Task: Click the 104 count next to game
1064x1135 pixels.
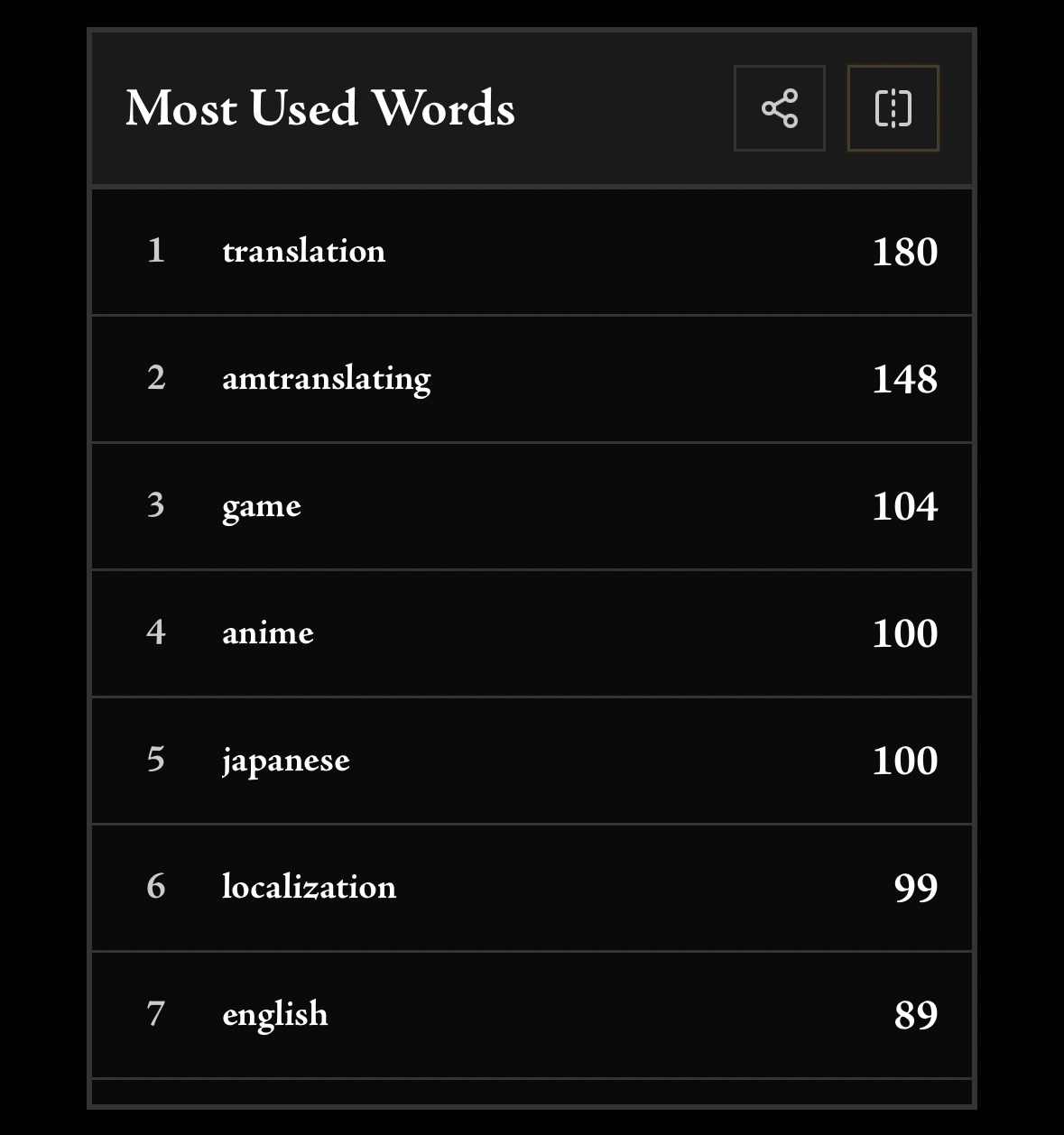Action: [x=904, y=506]
